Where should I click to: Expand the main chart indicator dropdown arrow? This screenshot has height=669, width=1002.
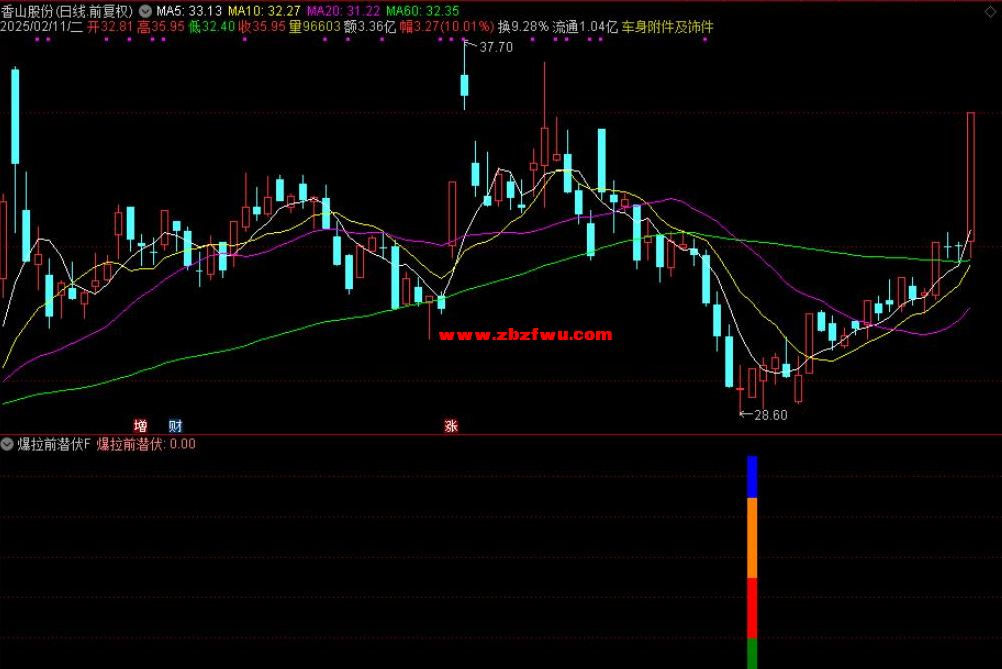[x=145, y=10]
